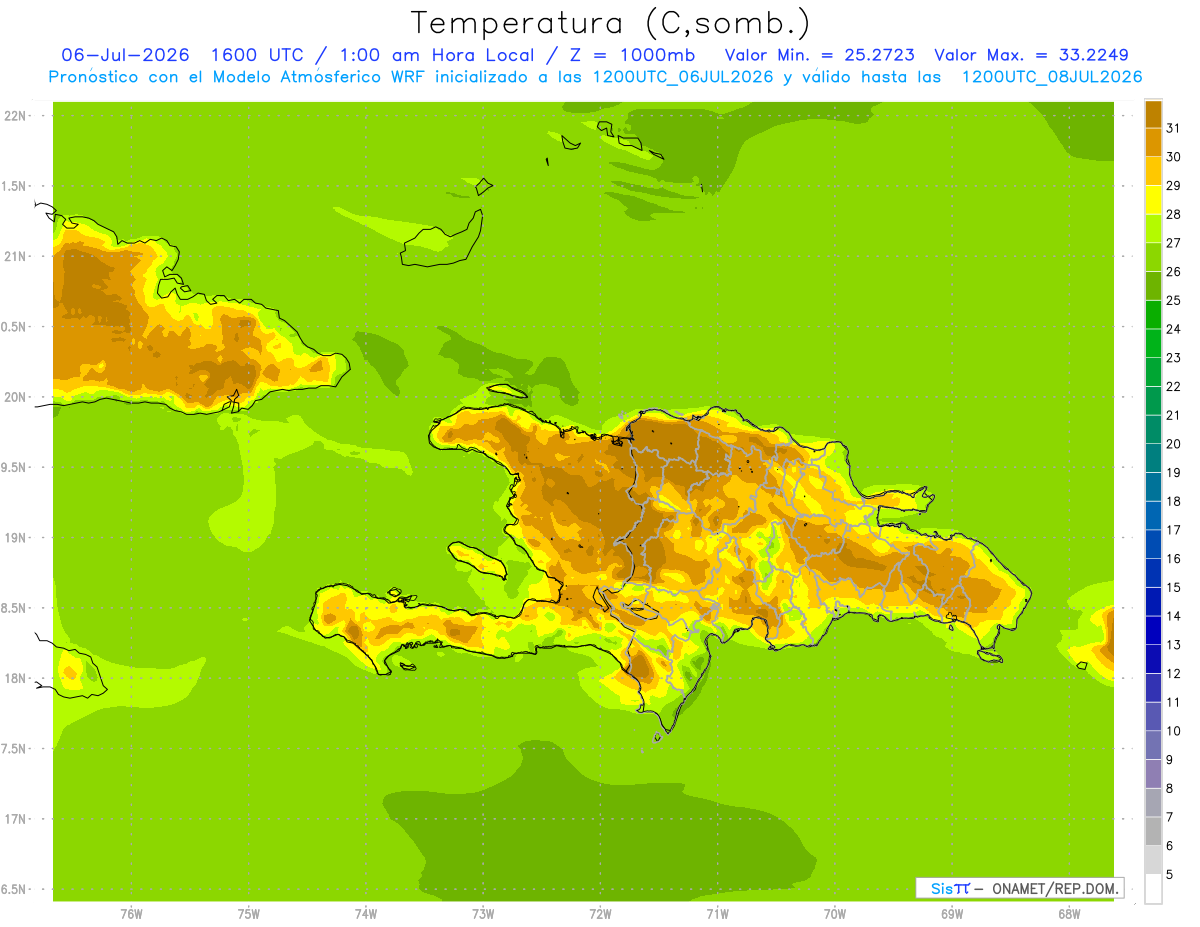Click latitude axis label "21N"
Image resolution: width=1200 pixels, height=927 pixels.
[x=15, y=256]
